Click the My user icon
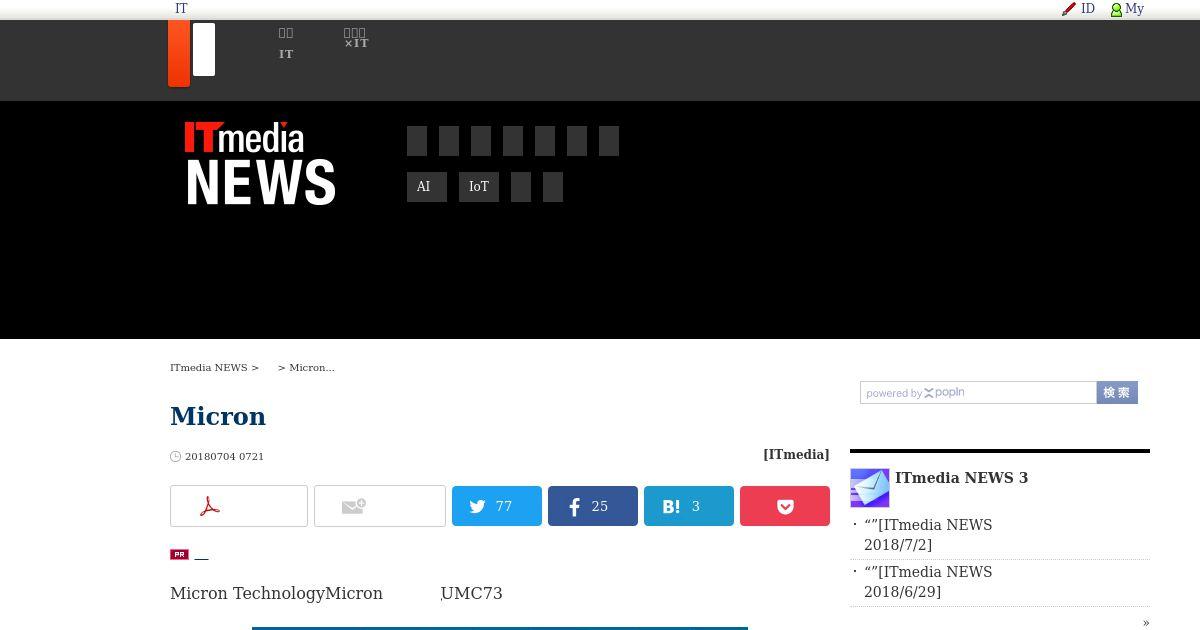Screen dimensions: 1200x630 (1116, 9)
